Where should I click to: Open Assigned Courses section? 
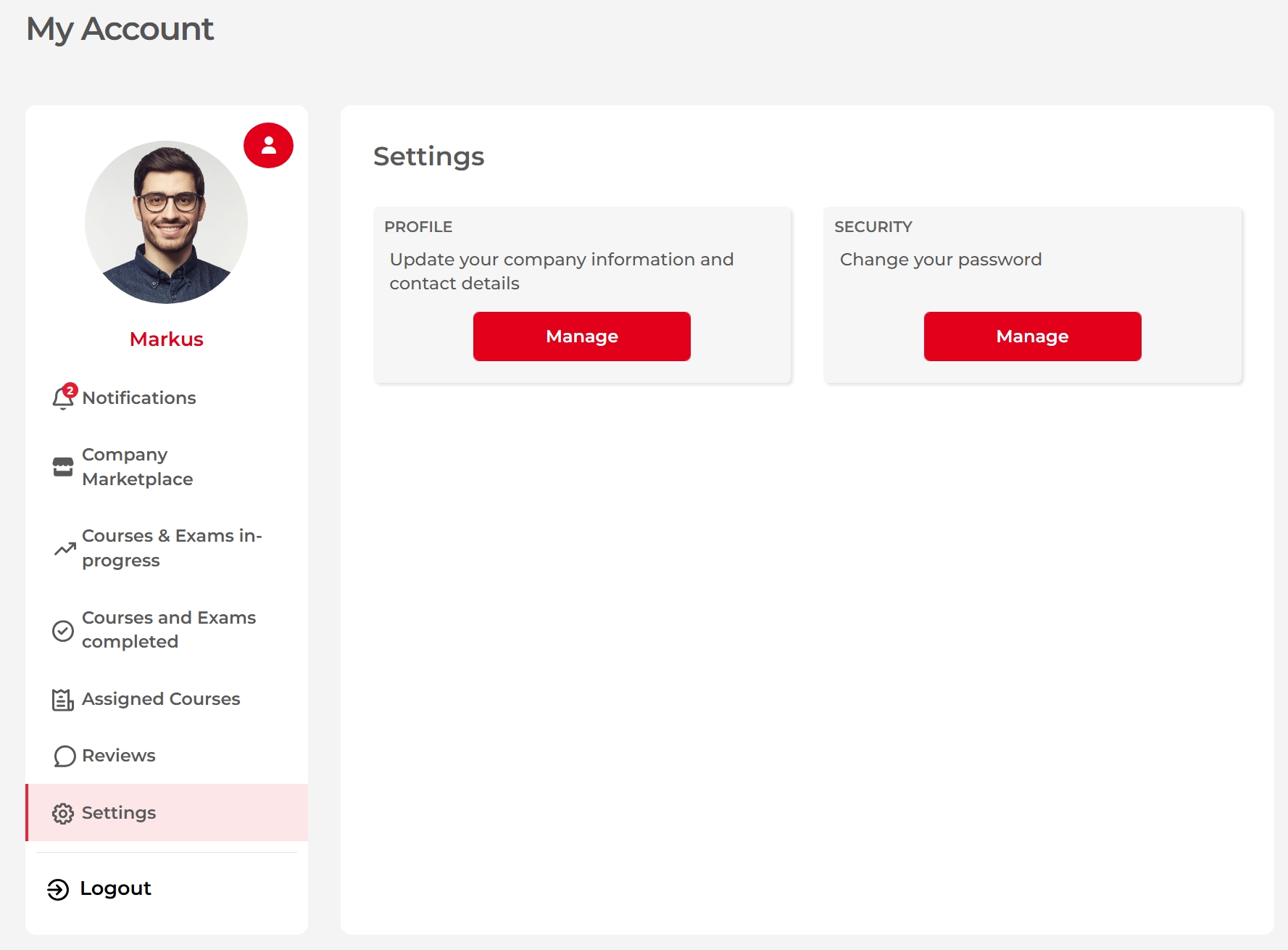click(x=167, y=699)
